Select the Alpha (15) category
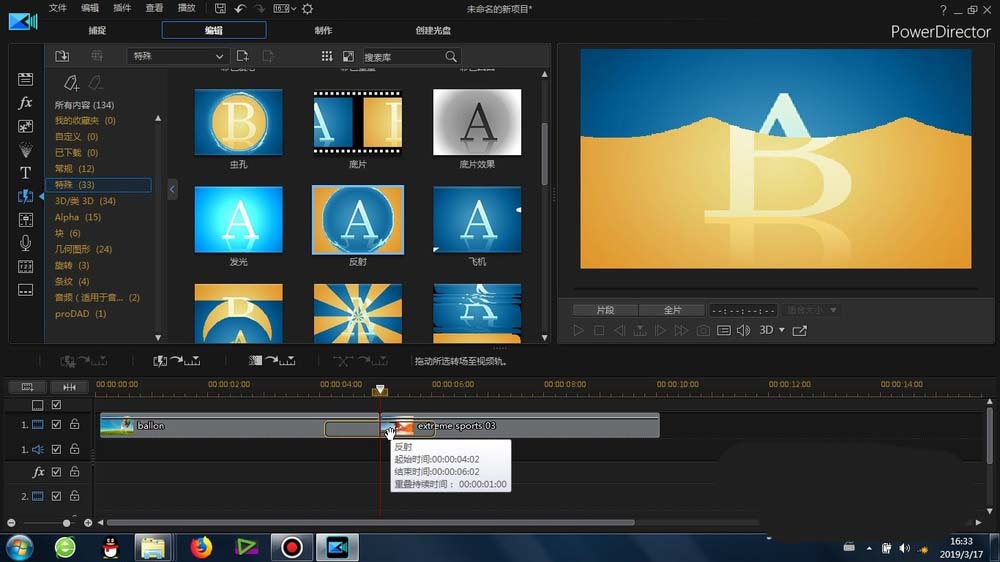 (78, 217)
